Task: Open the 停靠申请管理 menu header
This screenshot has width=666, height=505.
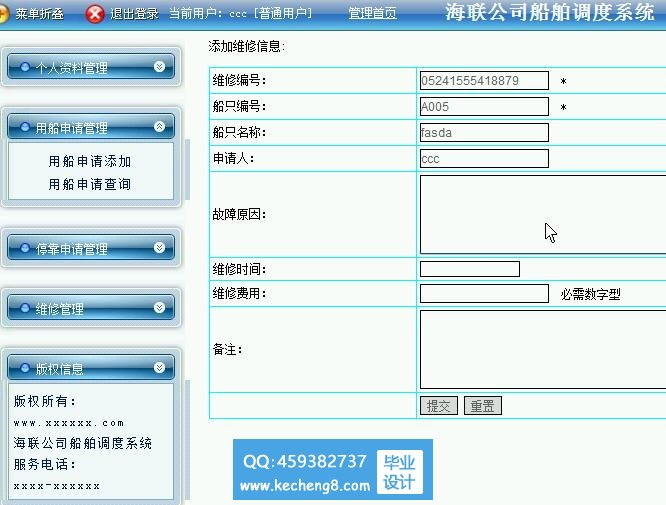Action: [x=91, y=248]
